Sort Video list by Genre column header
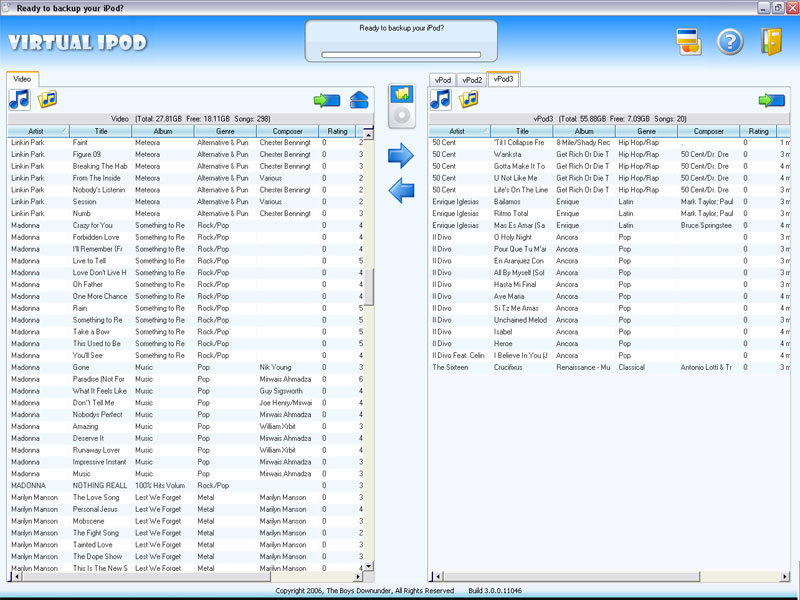 225,131
